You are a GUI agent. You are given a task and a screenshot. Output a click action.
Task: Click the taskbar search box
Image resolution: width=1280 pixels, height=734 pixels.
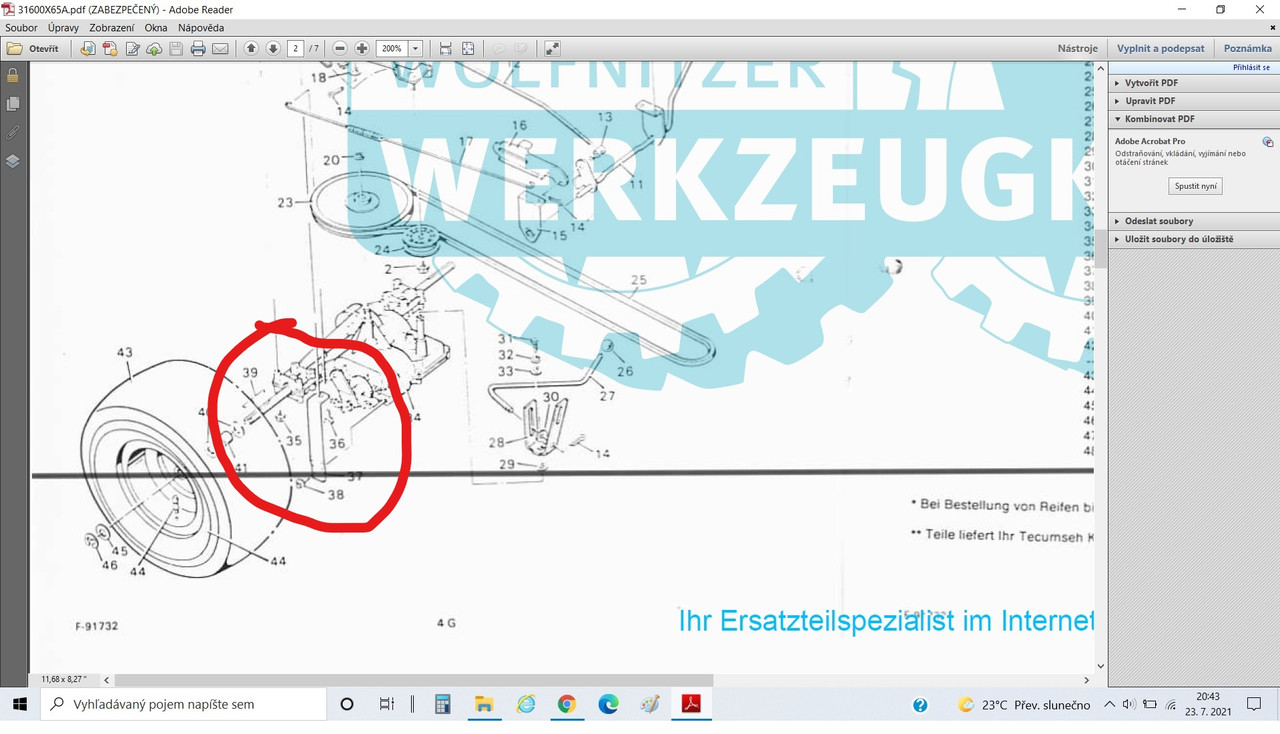(184, 704)
